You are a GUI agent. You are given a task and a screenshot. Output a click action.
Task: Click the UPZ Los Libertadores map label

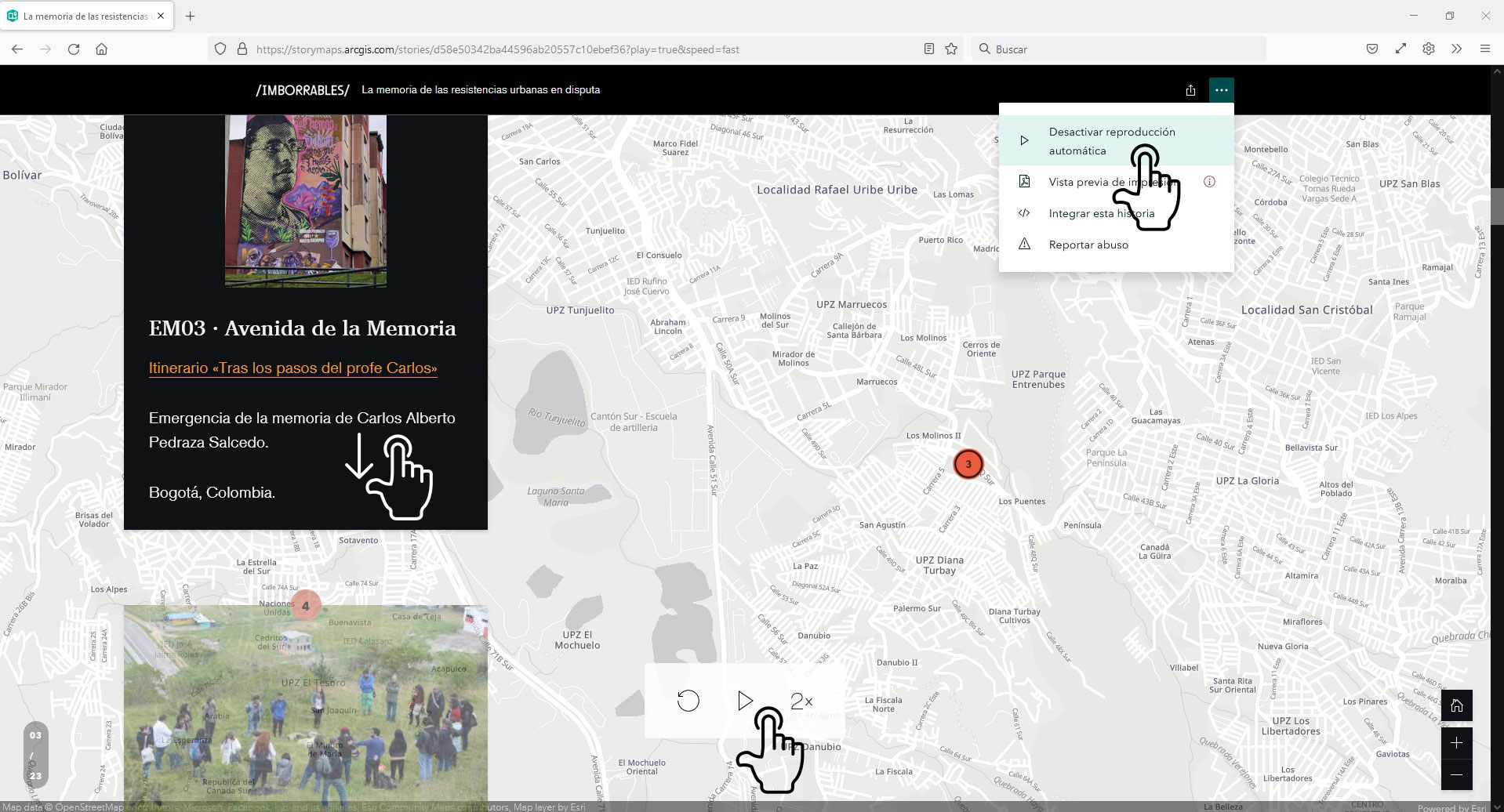click(1291, 726)
